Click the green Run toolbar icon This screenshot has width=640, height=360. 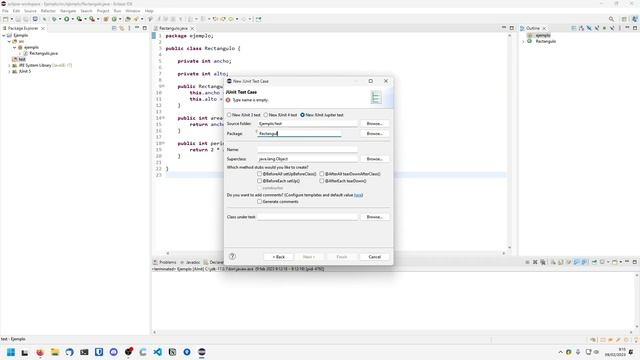click(x=67, y=19)
